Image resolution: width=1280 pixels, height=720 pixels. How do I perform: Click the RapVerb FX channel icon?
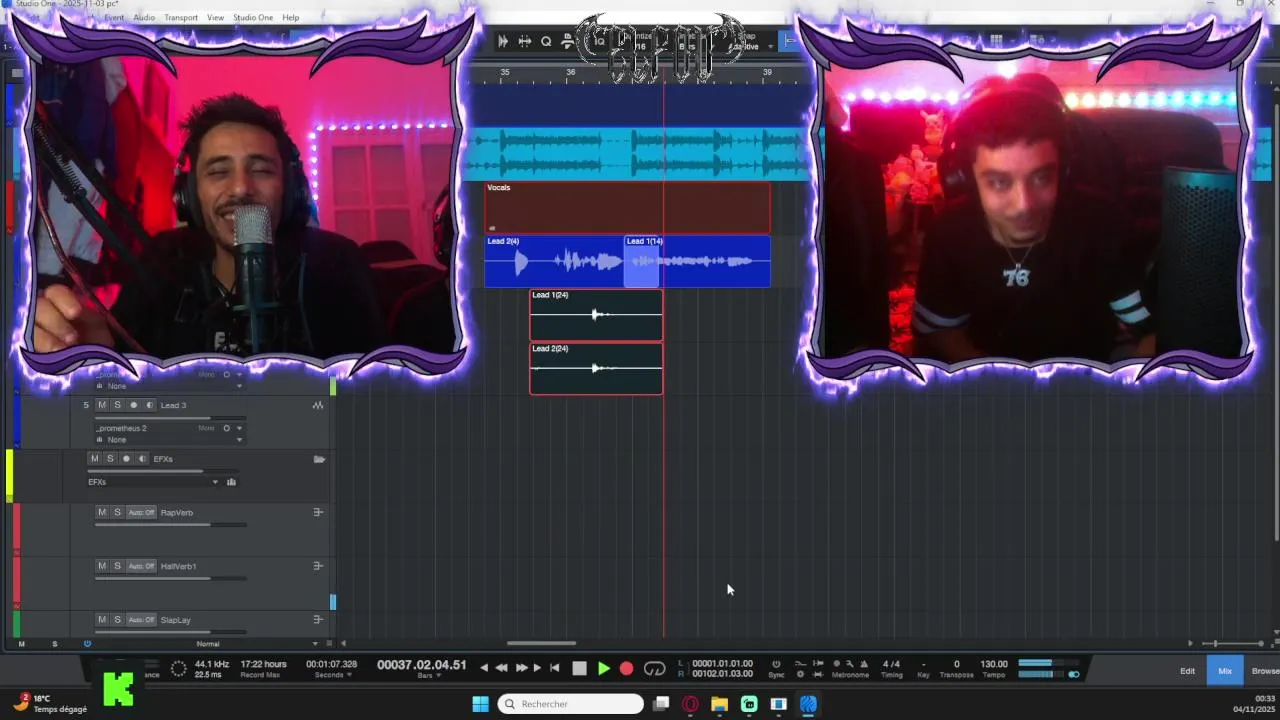point(318,512)
